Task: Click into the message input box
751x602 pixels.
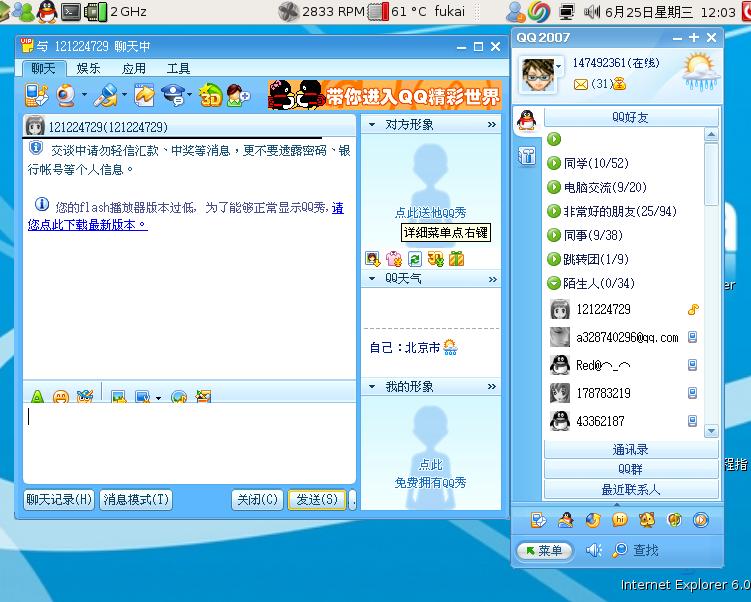Action: click(189, 443)
